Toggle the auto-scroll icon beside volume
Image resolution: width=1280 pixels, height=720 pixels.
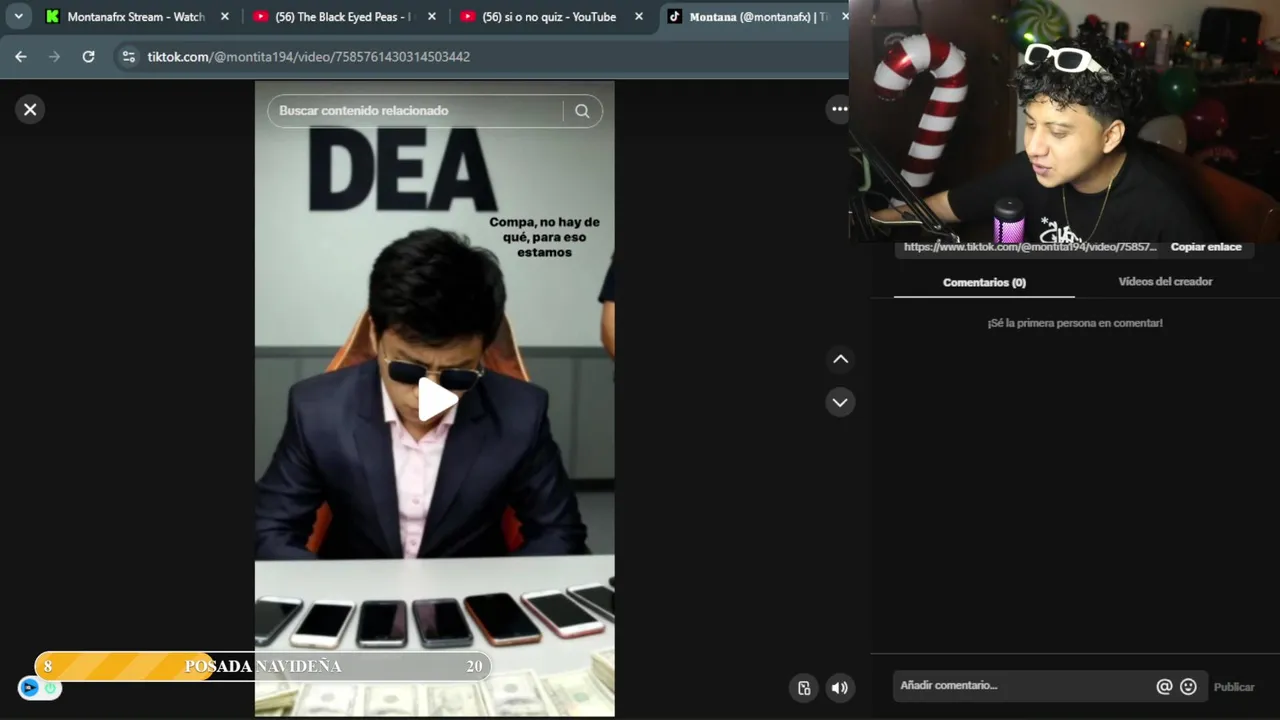804,687
